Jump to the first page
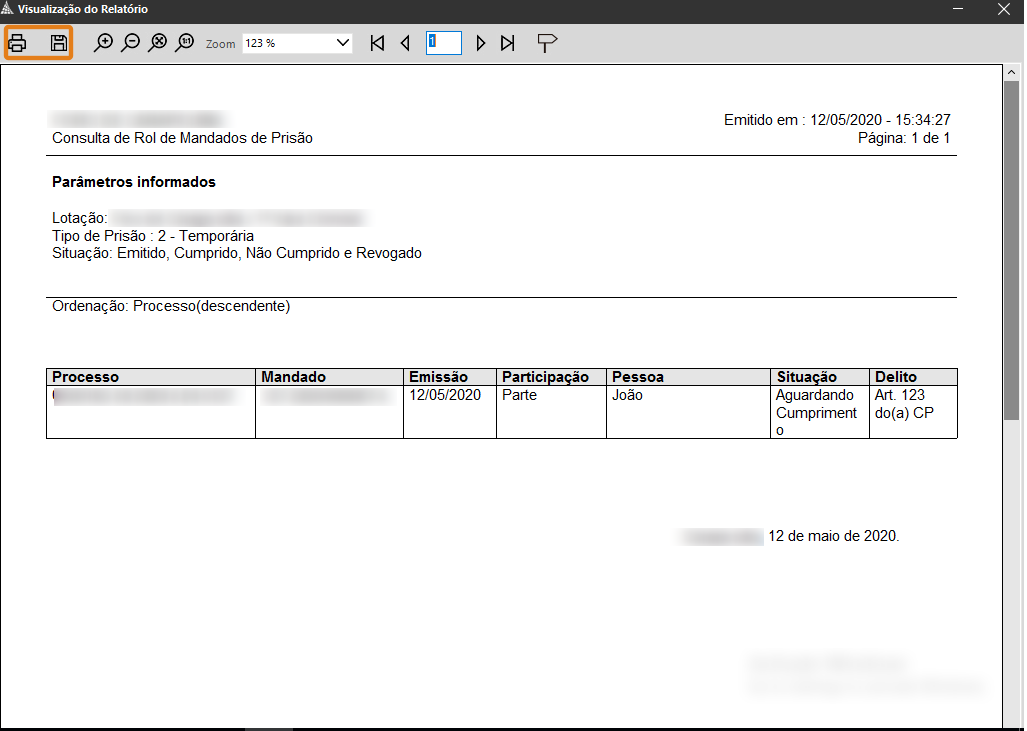1027x731 pixels. [377, 43]
